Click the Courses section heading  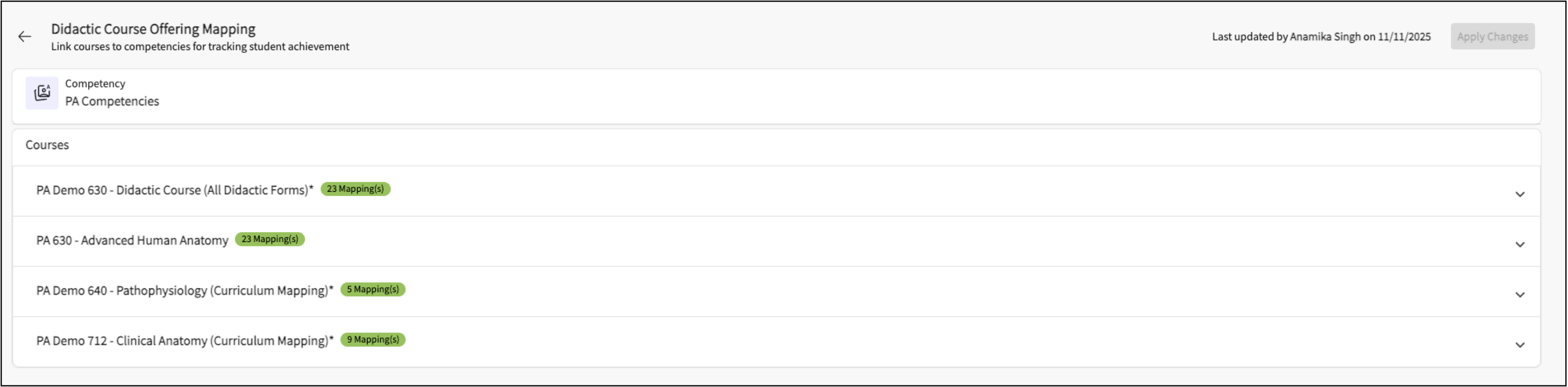coord(47,145)
